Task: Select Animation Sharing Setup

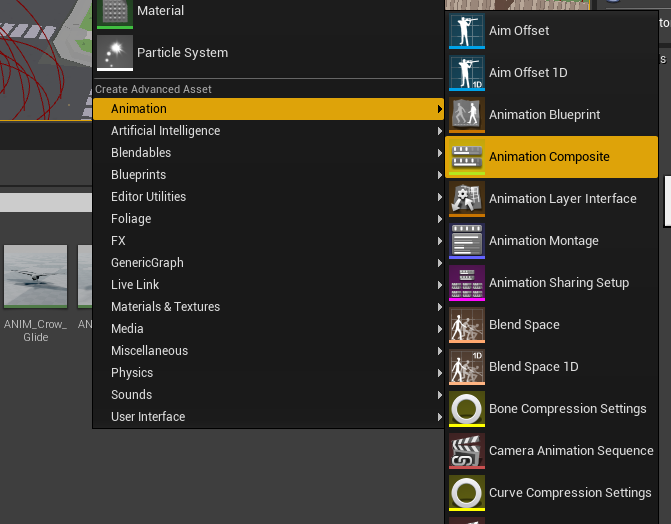Action: [x=551, y=283]
